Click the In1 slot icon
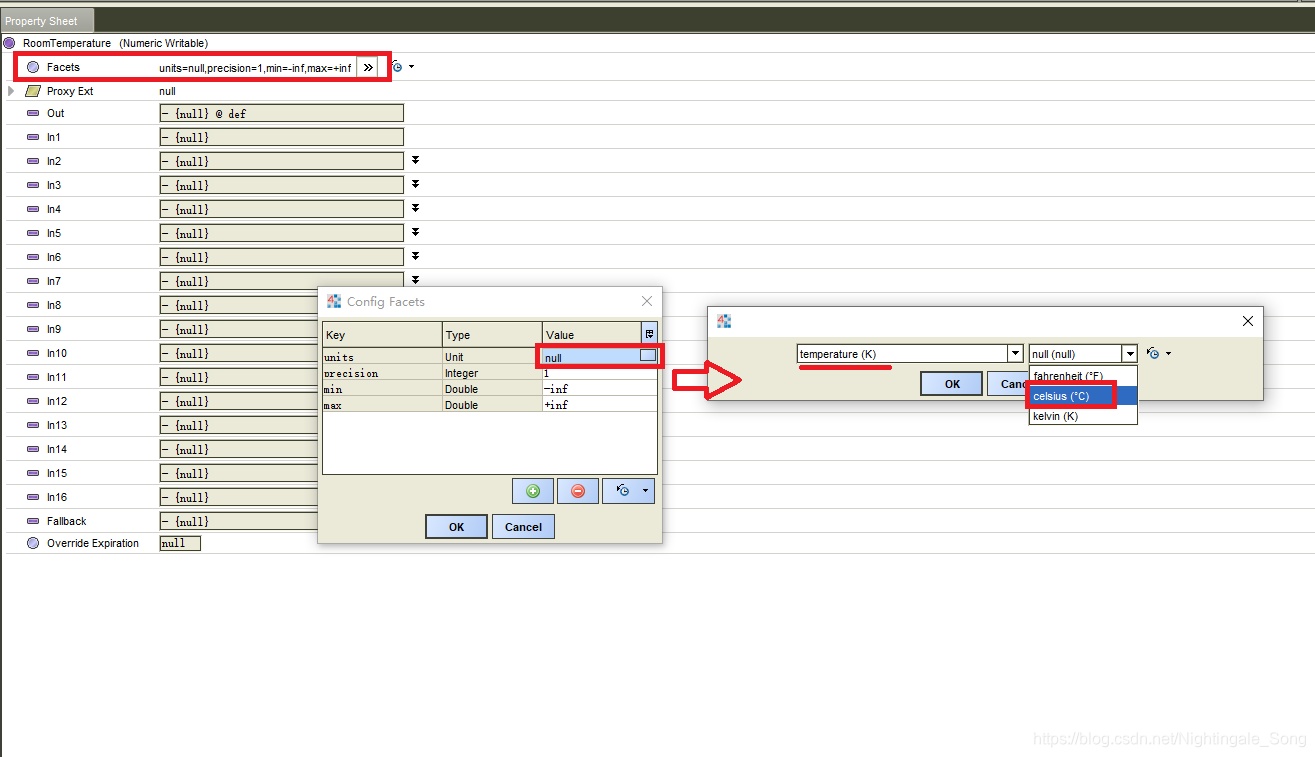The image size is (1315, 757). 33,137
